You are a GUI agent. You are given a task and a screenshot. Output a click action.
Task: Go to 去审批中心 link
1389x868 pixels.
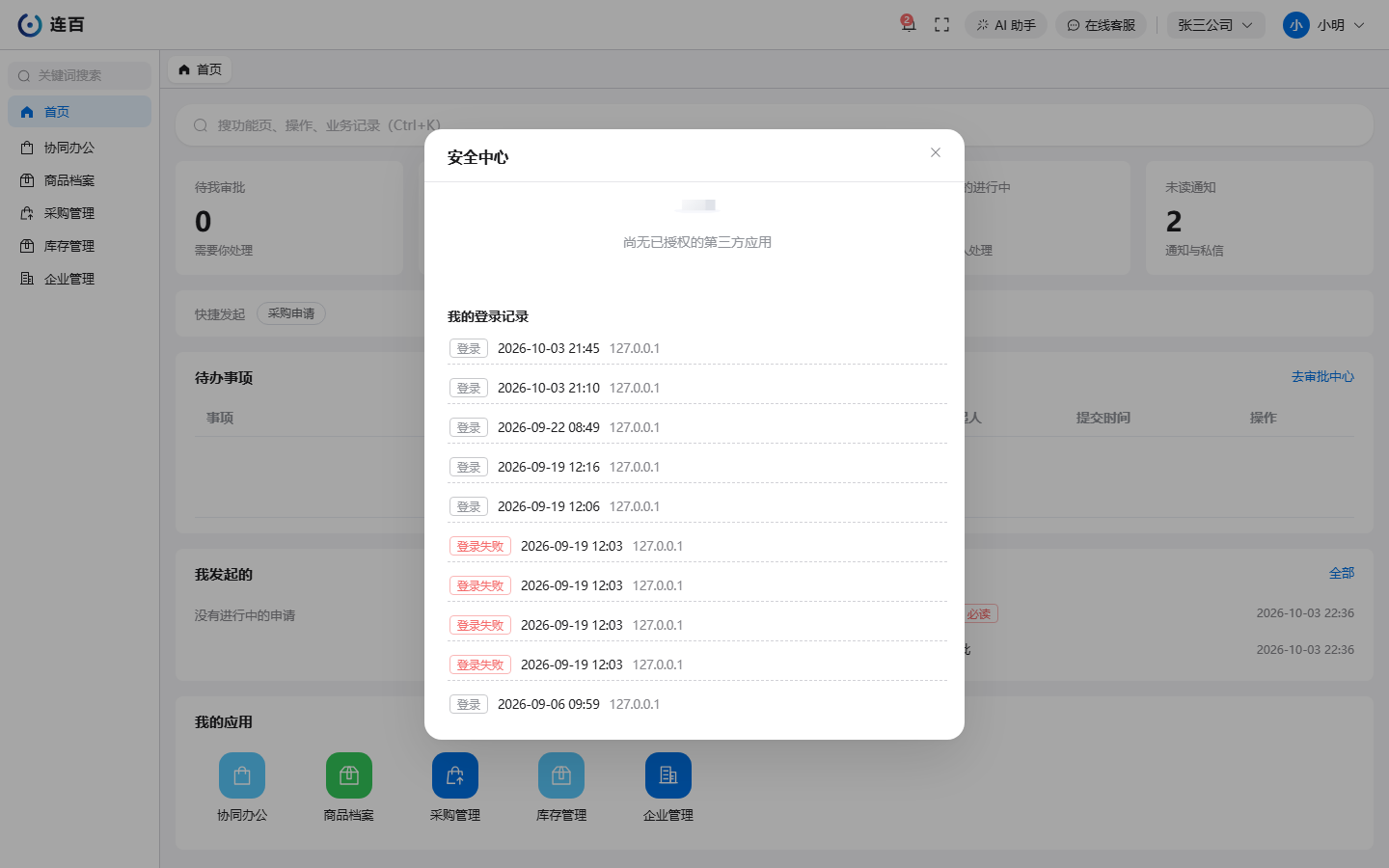pyautogui.click(x=1322, y=377)
